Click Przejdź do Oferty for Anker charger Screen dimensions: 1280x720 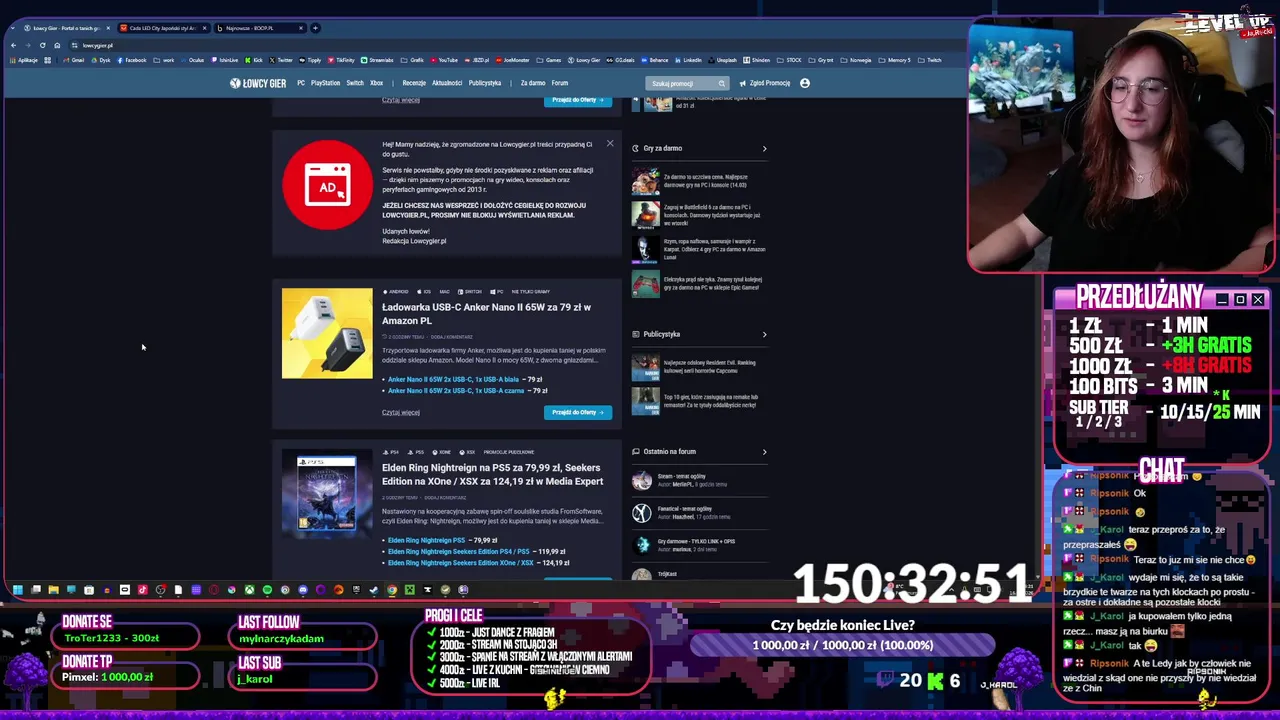578,412
